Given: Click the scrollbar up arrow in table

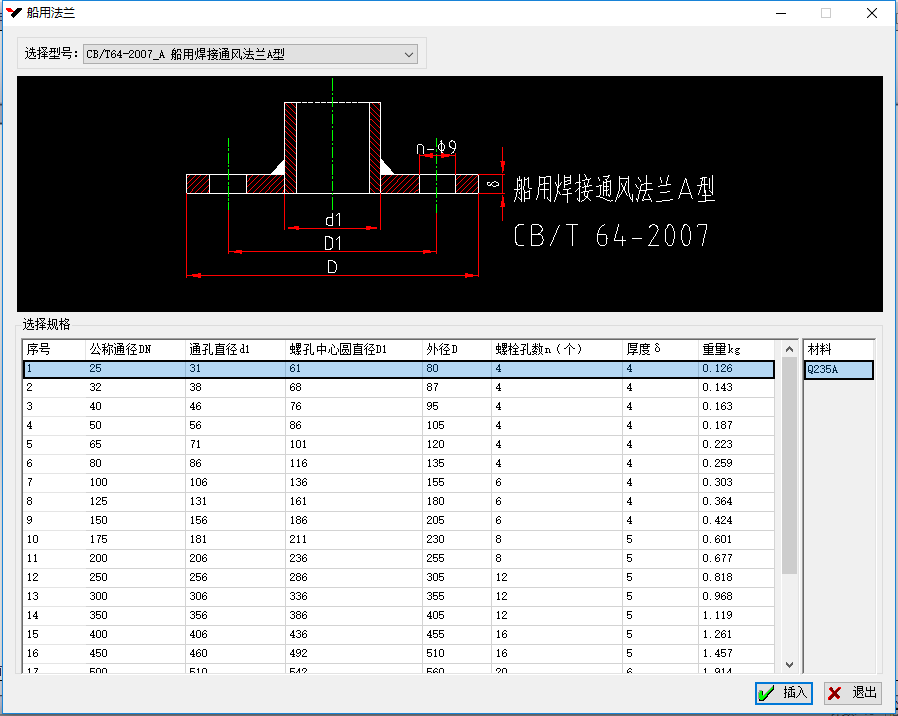Looking at the screenshot, I should [x=789, y=350].
